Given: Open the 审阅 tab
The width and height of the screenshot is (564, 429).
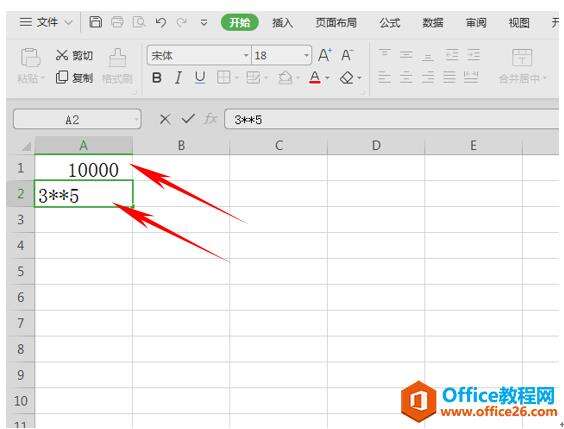Looking at the screenshot, I should (x=476, y=23).
